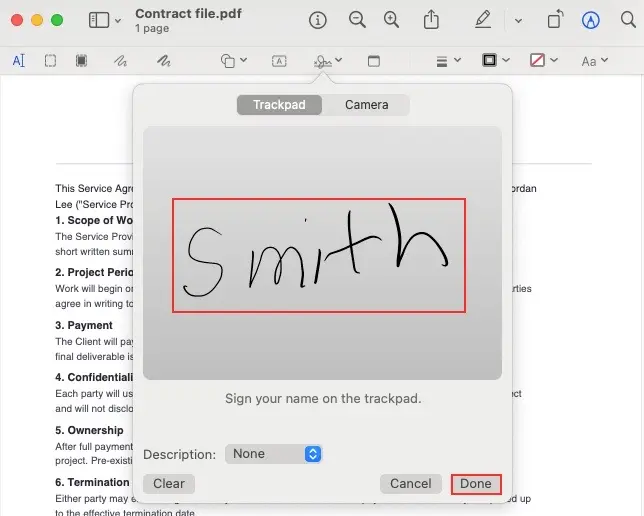Switch to the Camera tab
The height and width of the screenshot is (516, 644).
(x=366, y=105)
